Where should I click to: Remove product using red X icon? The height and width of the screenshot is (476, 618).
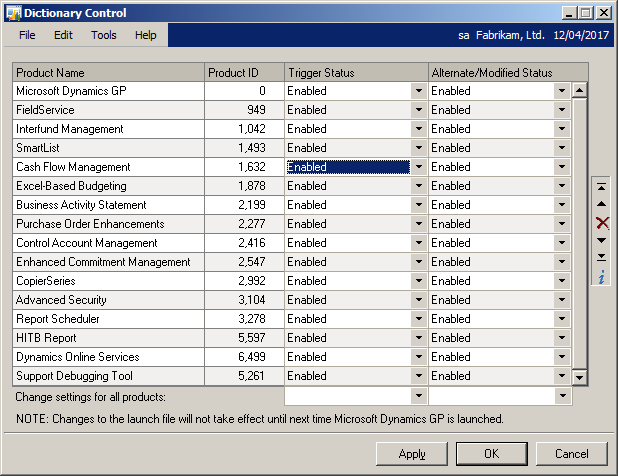coord(602,223)
